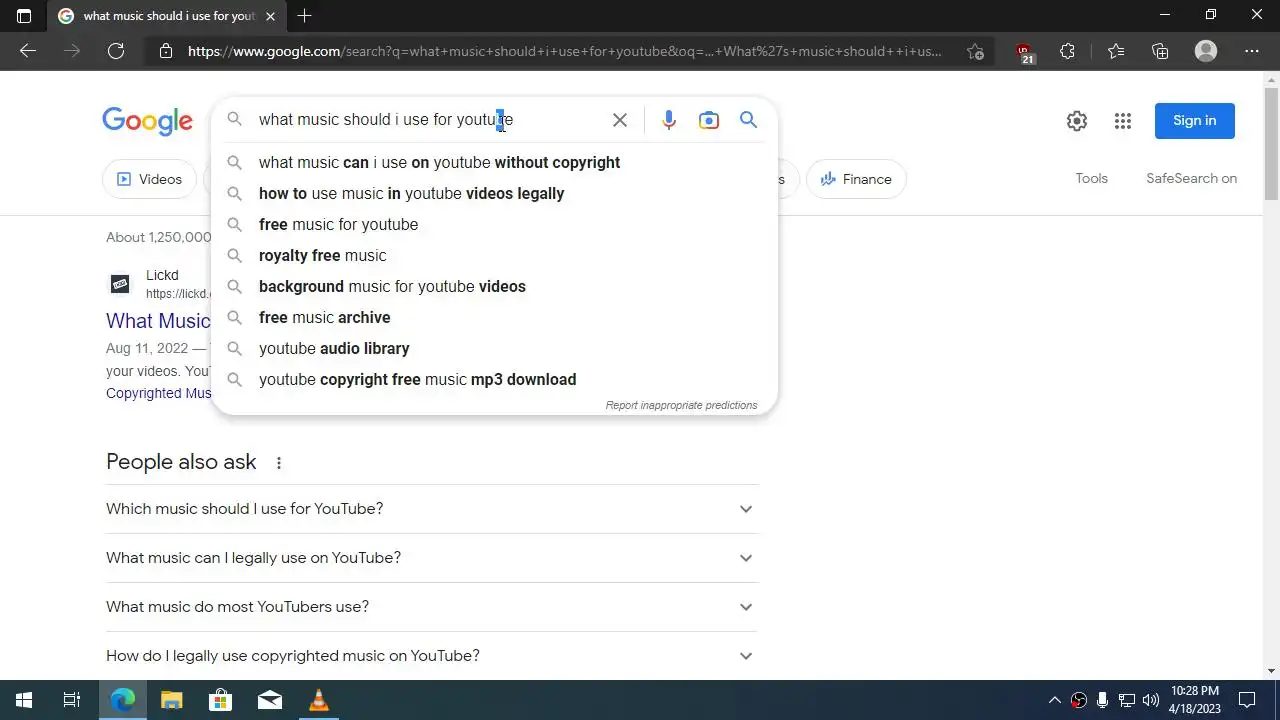
Task: Open the Google apps grid icon
Action: tap(1123, 121)
